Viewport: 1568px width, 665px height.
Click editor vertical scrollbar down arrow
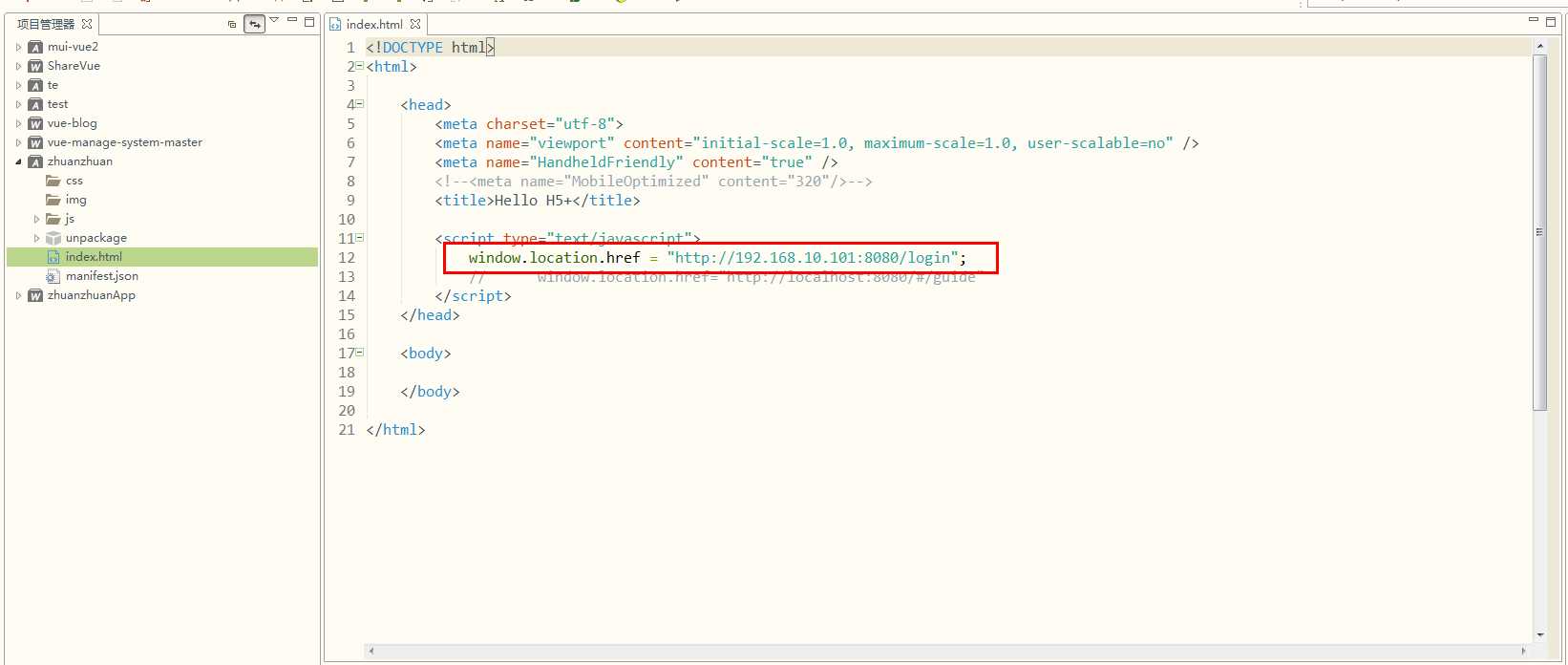click(1539, 634)
